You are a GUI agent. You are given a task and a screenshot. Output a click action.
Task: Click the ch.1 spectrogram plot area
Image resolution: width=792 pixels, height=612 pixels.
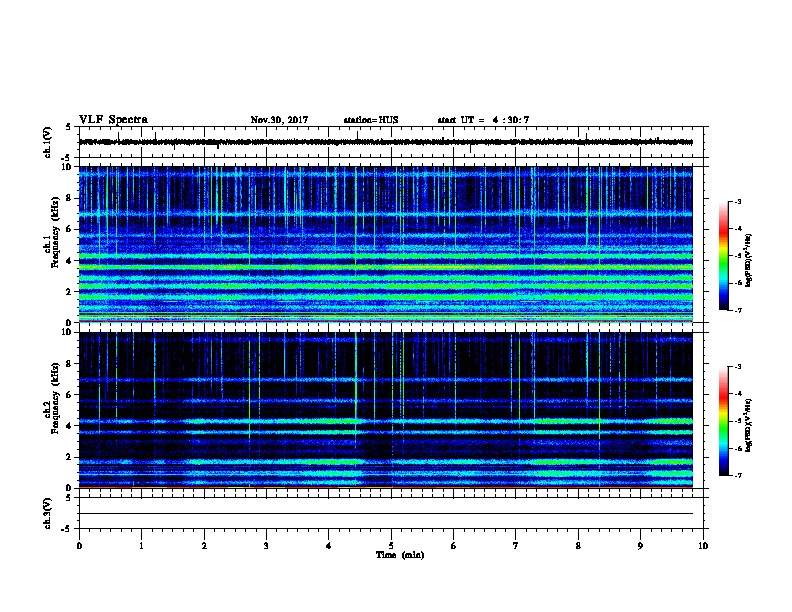[386, 244]
